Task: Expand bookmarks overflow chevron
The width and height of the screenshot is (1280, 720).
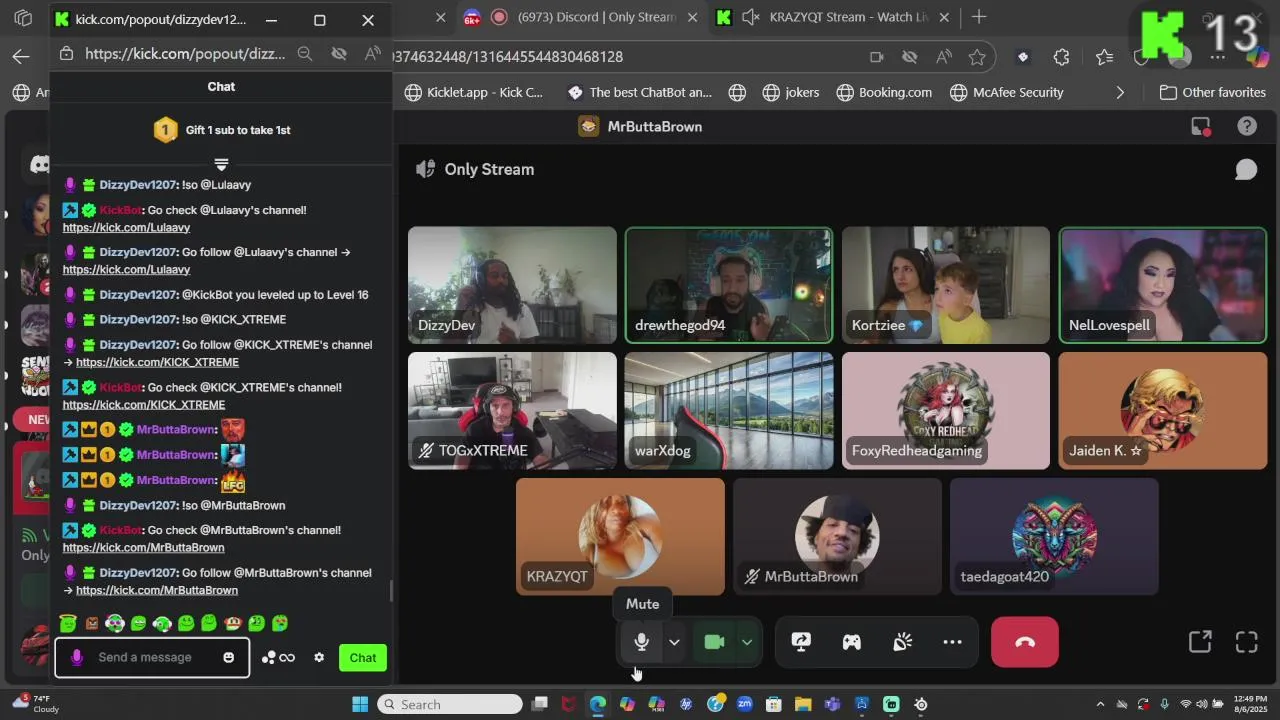Action: coord(1120,92)
